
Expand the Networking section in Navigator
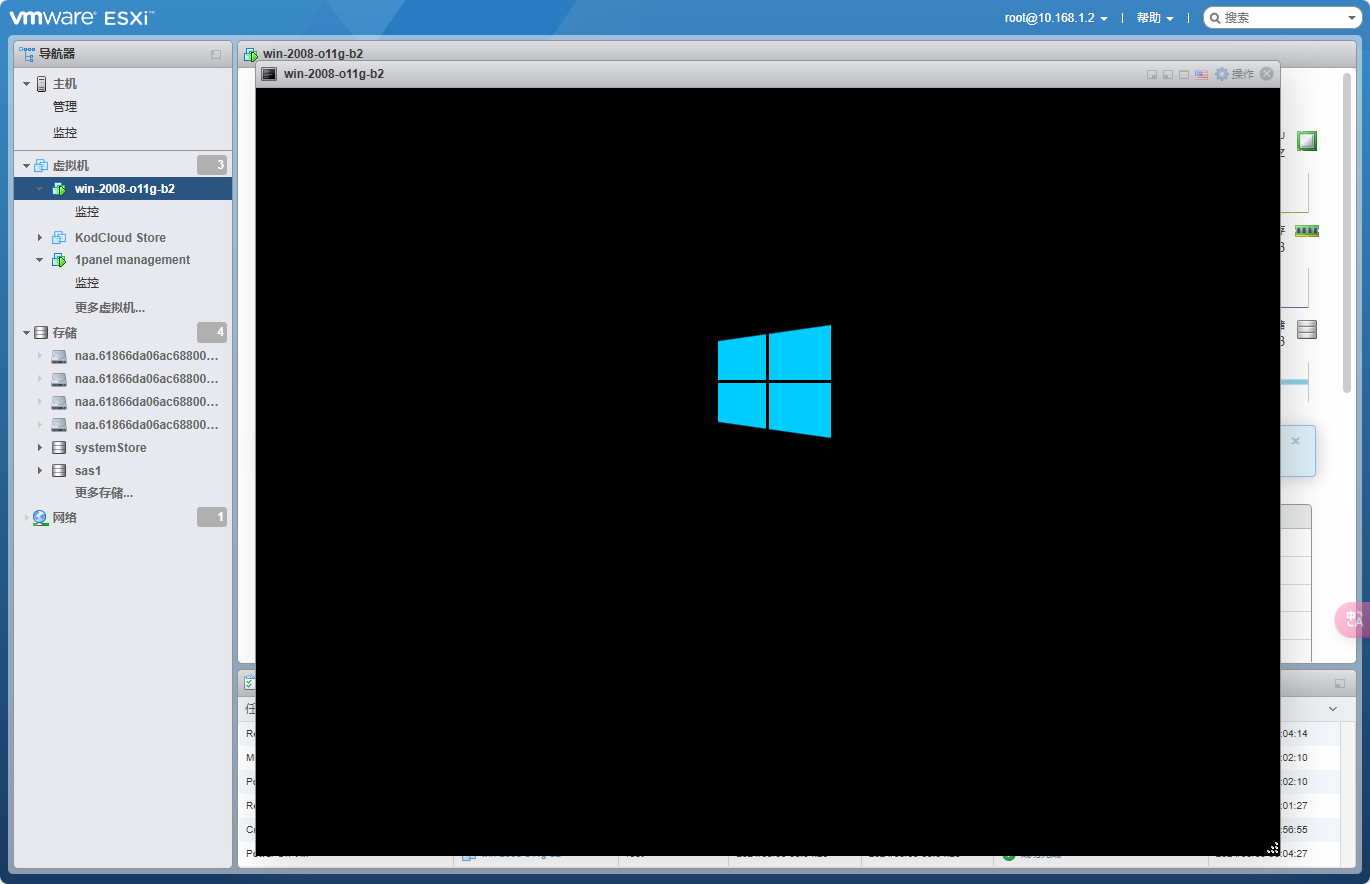point(26,518)
